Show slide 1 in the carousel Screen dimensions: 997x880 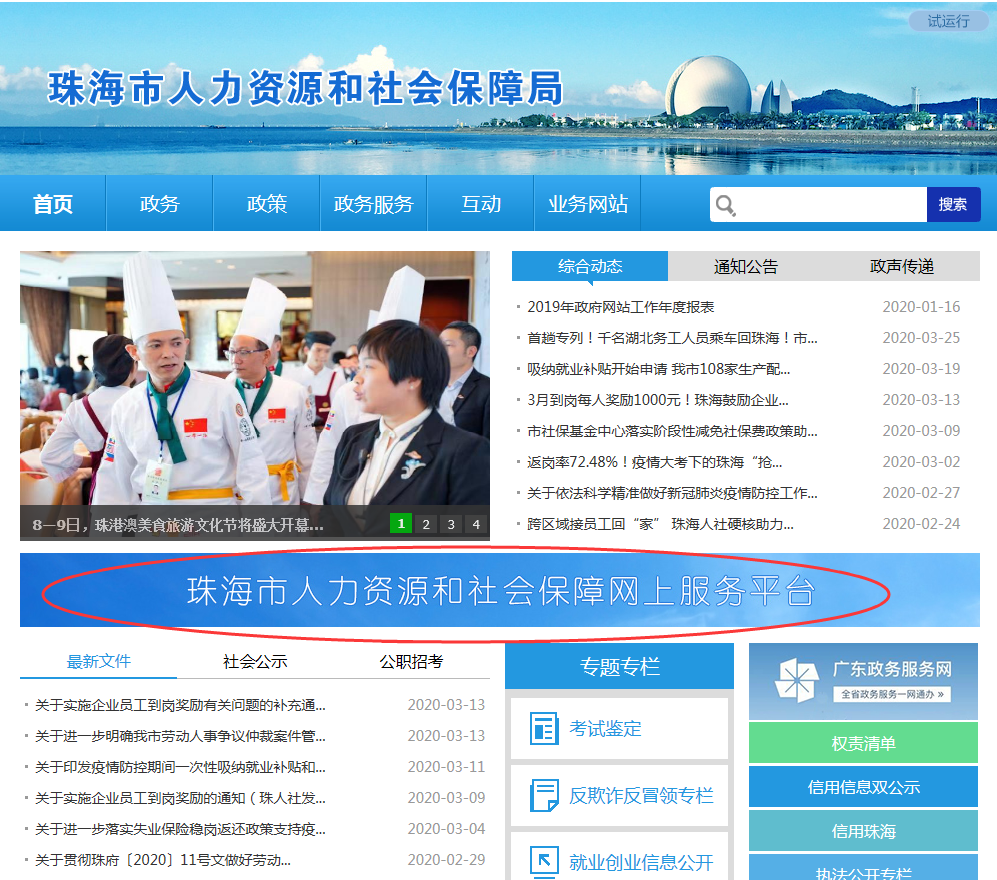pyautogui.click(x=401, y=523)
